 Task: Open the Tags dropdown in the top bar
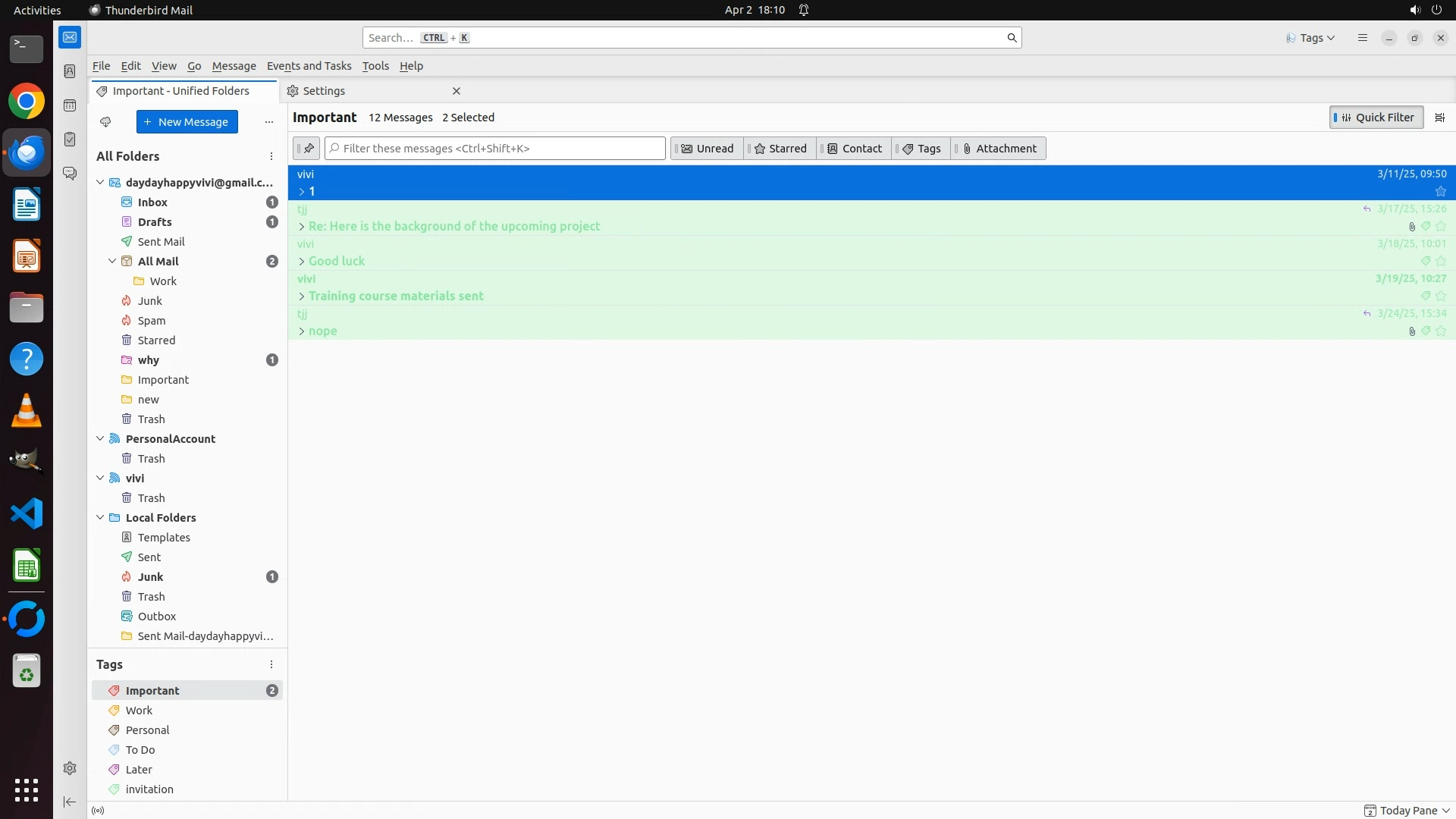(x=1310, y=38)
